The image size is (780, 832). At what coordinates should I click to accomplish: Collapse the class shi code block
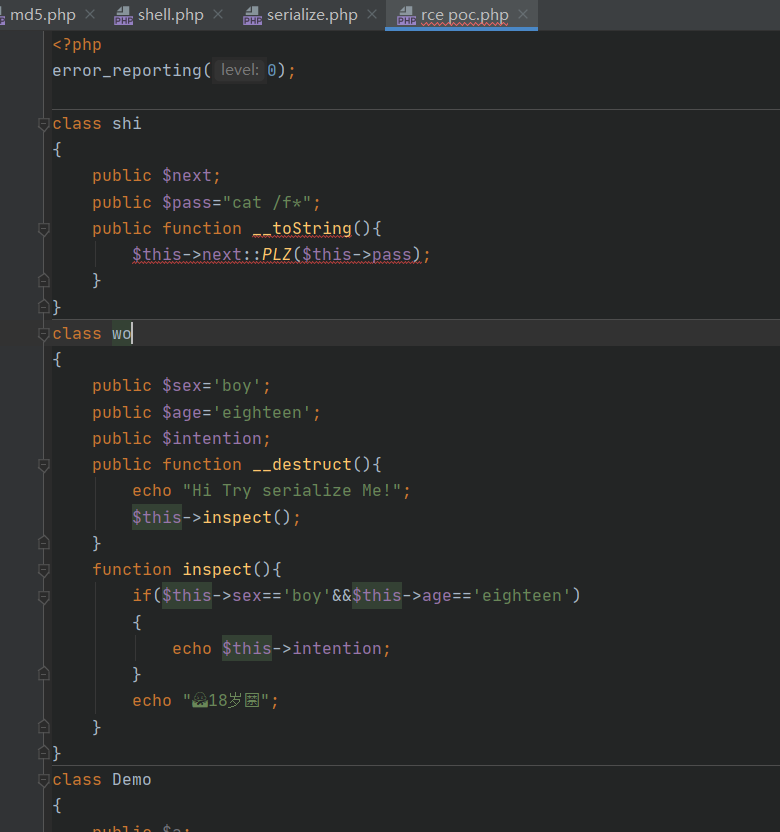[x=43, y=124]
